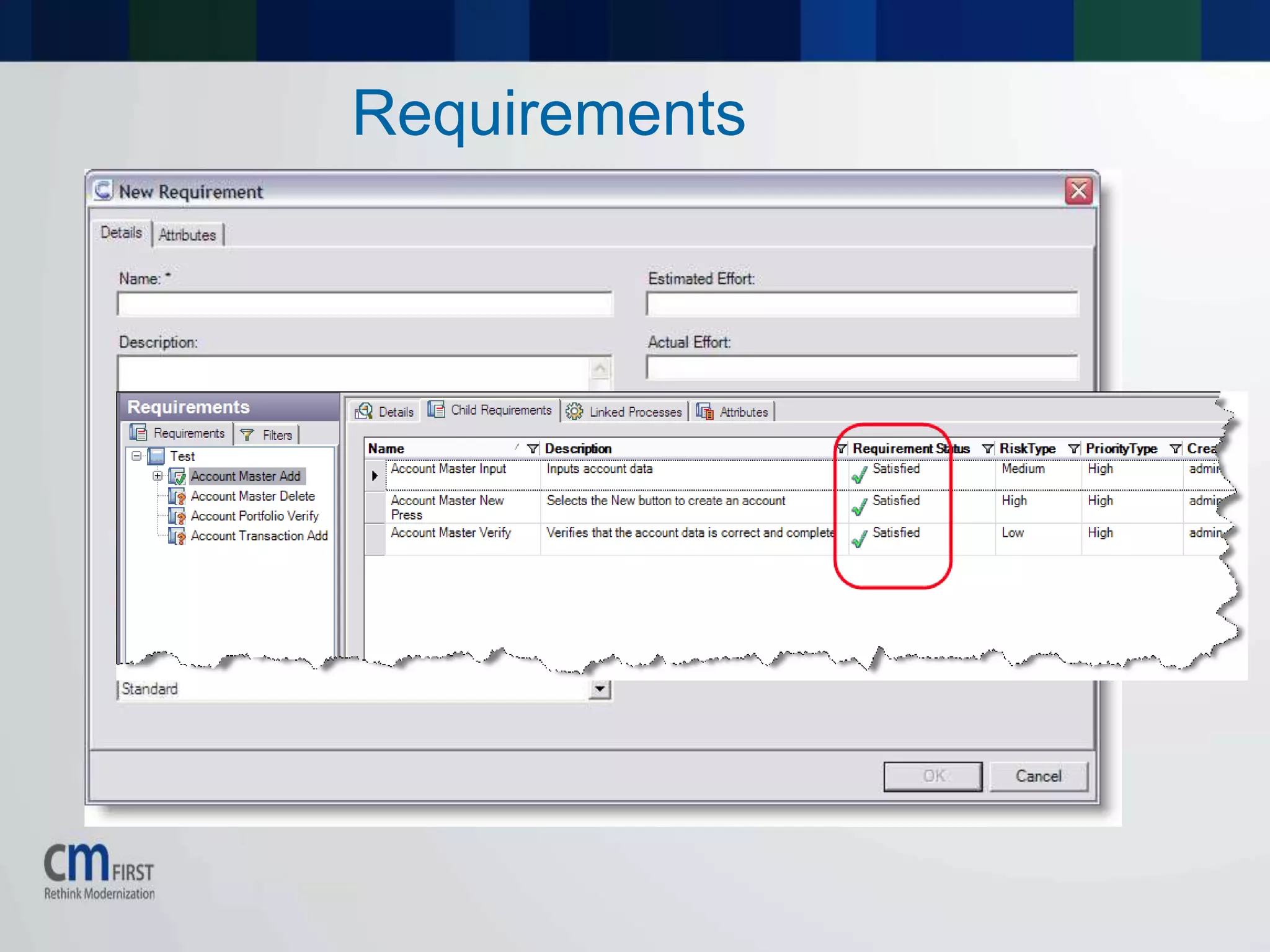Click inside the Description text area
Image resolution: width=1270 pixels, height=952 pixels.
pyautogui.click(x=353, y=372)
